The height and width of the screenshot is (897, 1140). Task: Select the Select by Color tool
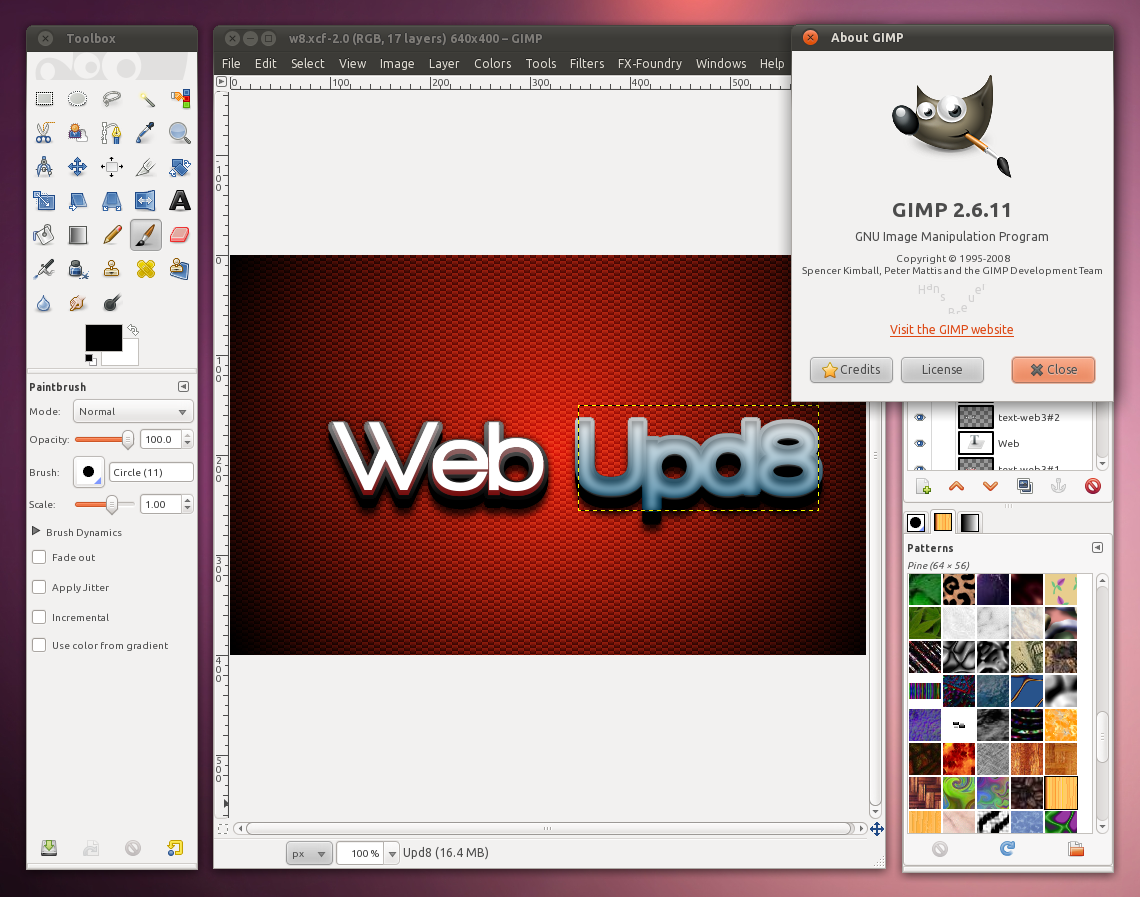[x=180, y=99]
